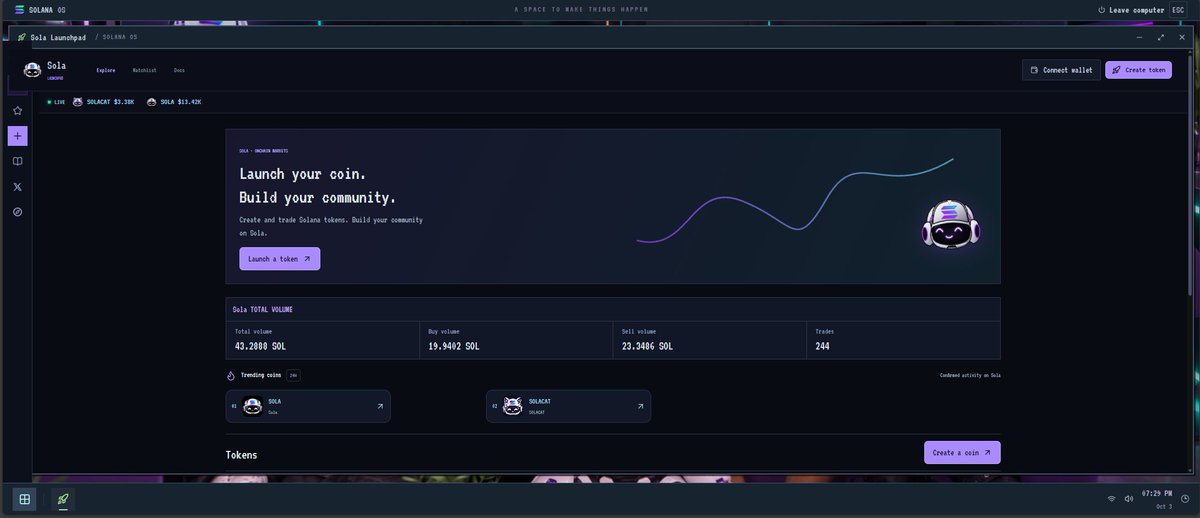The height and width of the screenshot is (518, 1200).
Task: Open the arrow on SOLACAT trending card
Action: pyautogui.click(x=640, y=406)
